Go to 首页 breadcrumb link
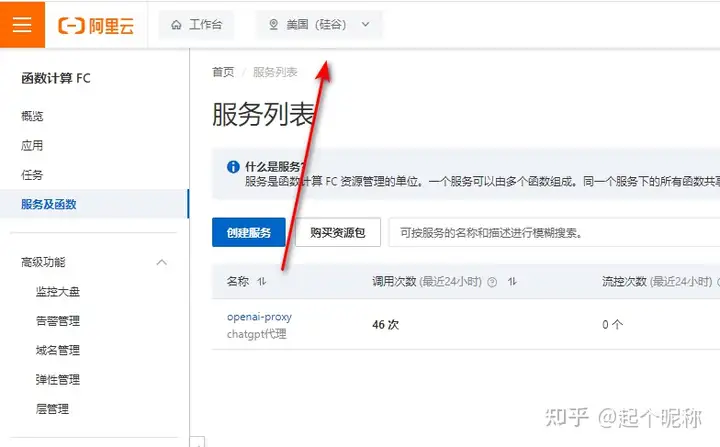 coord(223,72)
